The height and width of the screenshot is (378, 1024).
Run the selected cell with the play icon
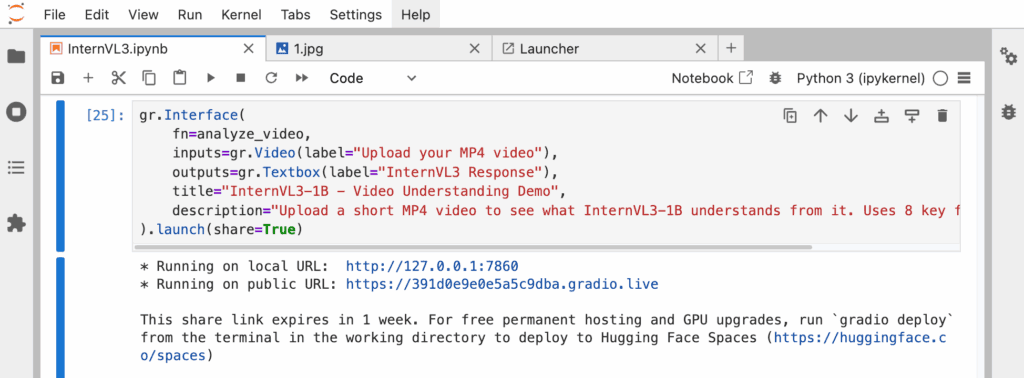pos(210,78)
